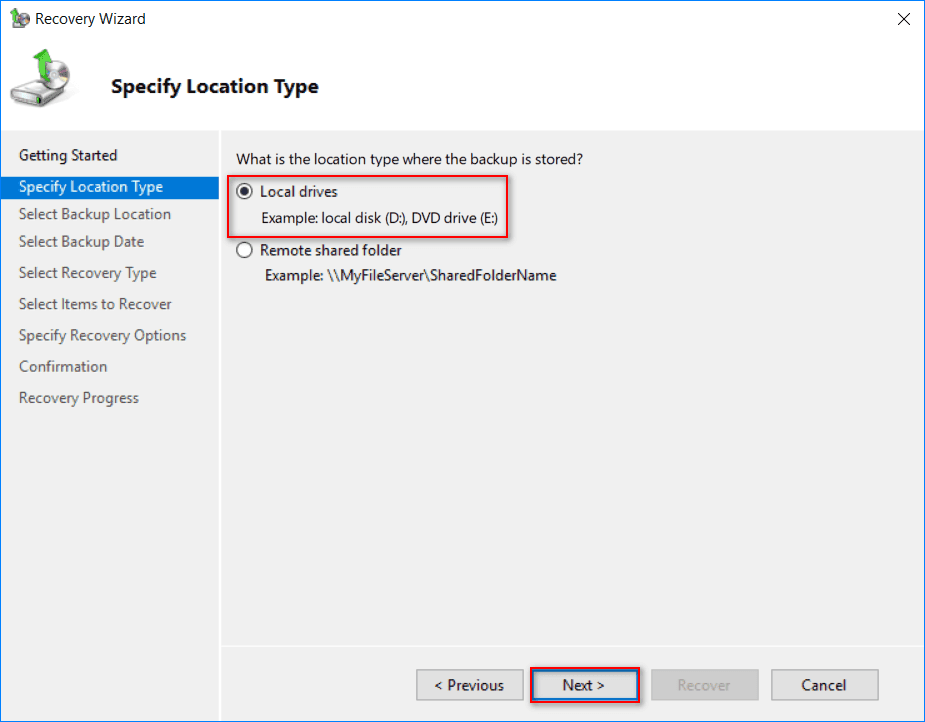Go back with the Previous button
925x722 pixels.
coord(469,685)
